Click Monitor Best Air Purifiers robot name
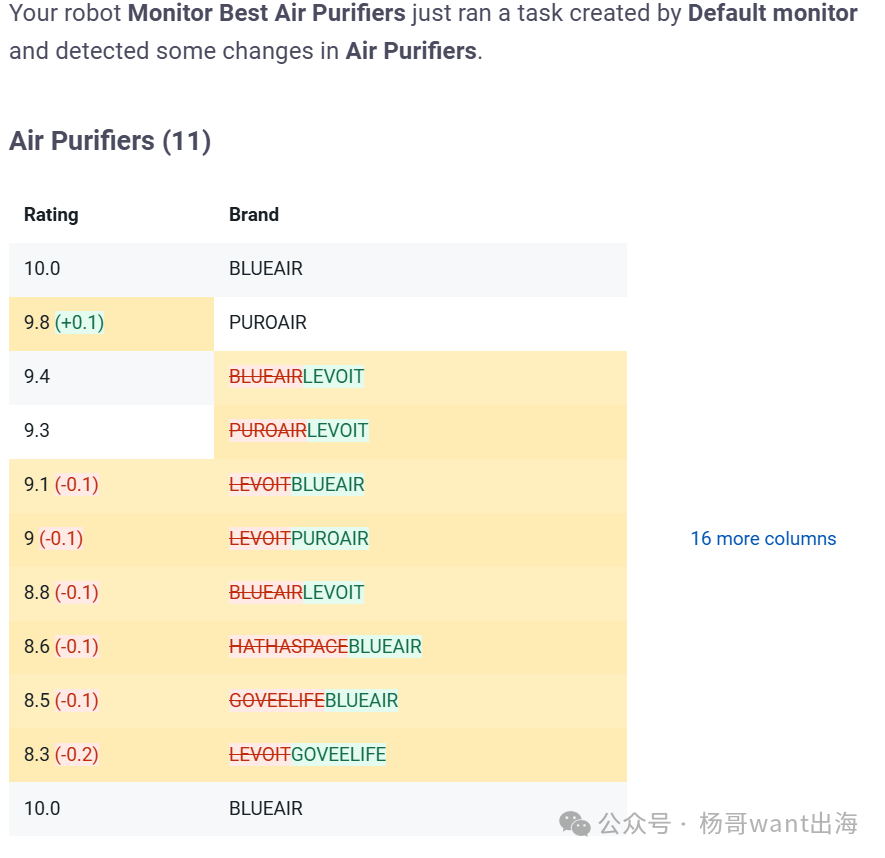This screenshot has width=885, height=858. click(x=266, y=13)
